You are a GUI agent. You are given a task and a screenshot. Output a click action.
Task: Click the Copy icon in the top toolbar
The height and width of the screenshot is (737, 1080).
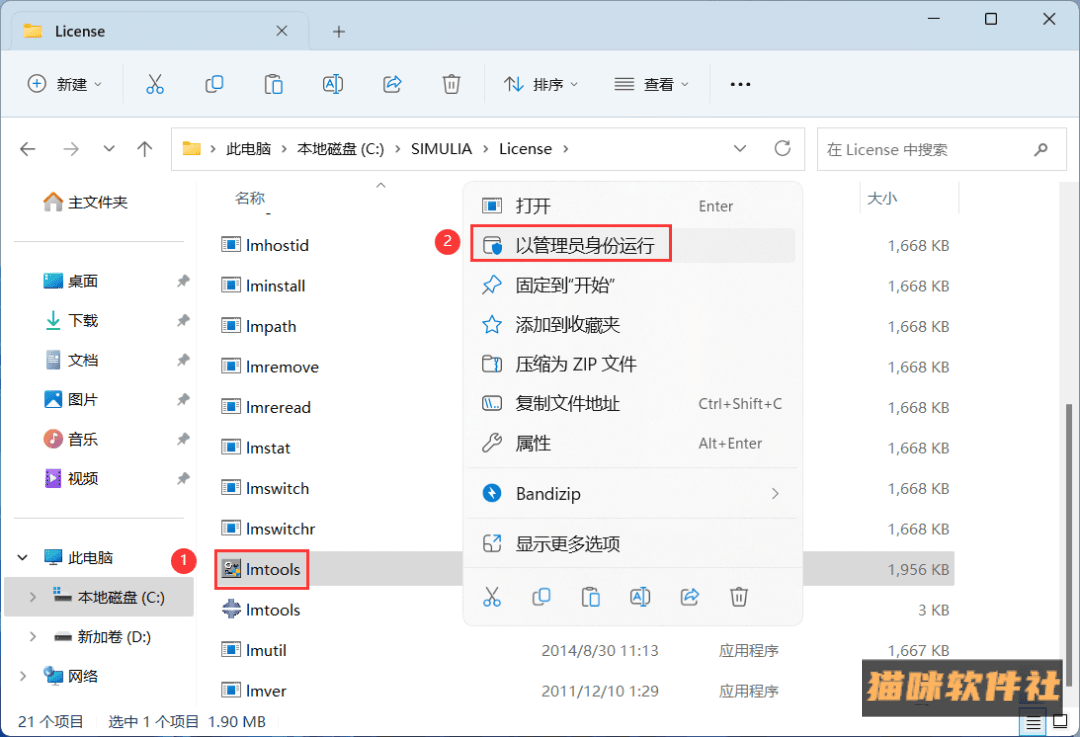tap(214, 84)
